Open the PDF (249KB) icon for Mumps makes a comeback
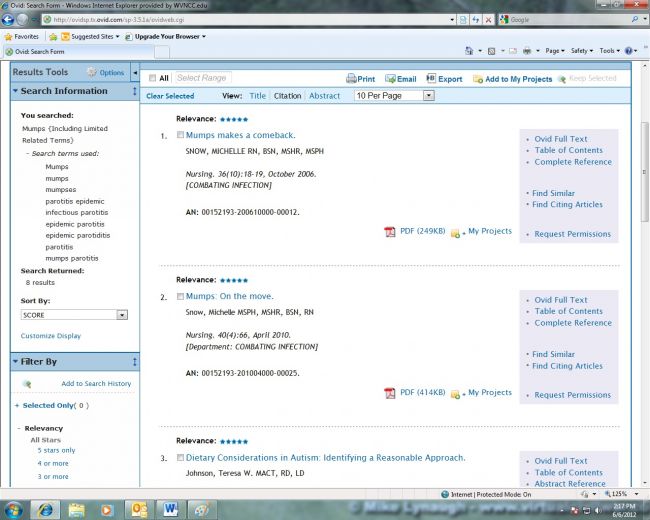Viewport: 650px width, 520px height. [x=390, y=231]
